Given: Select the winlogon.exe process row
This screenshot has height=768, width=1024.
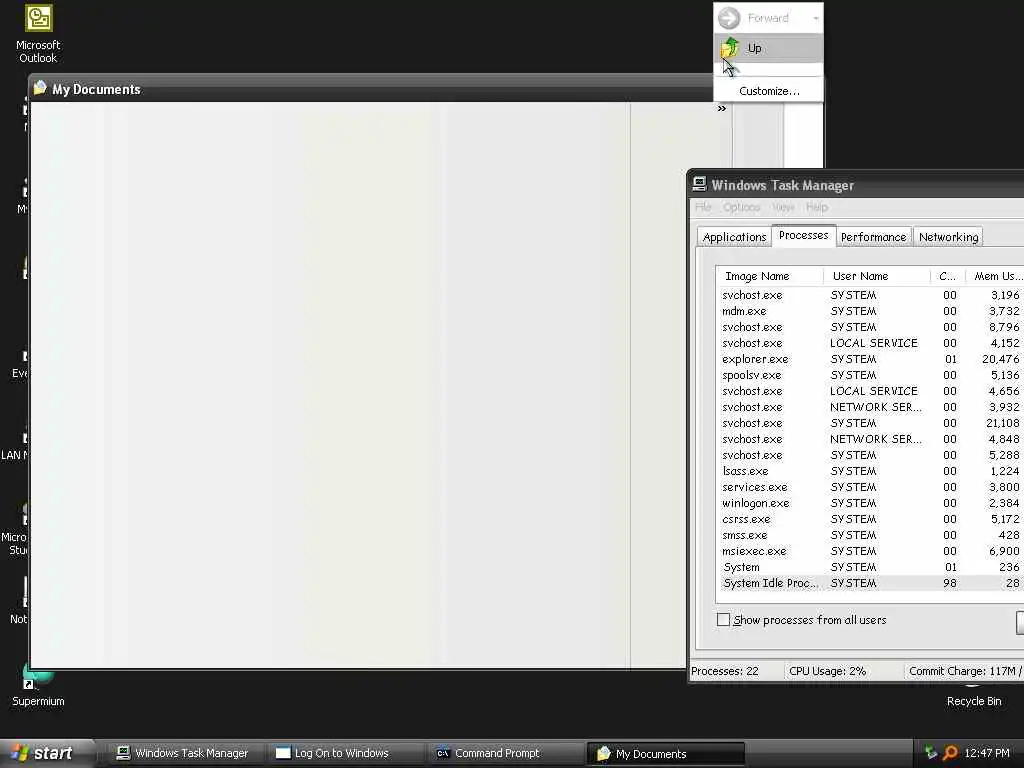Looking at the screenshot, I should click(871, 503).
